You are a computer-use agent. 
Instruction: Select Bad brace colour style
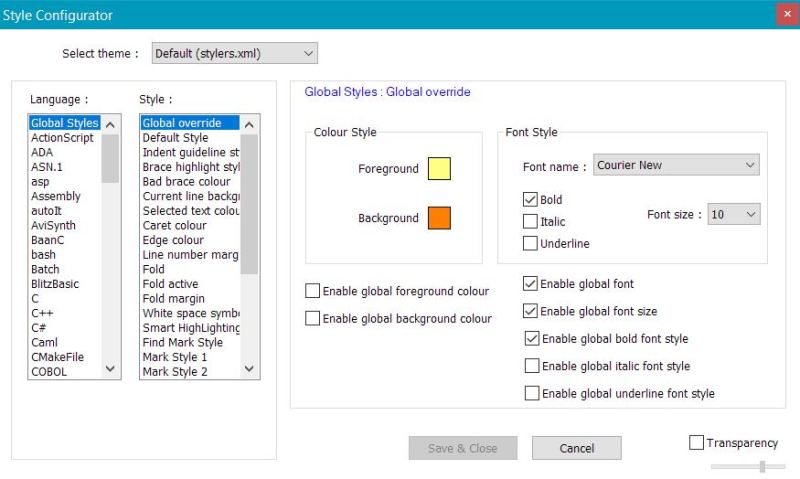pyautogui.click(x=190, y=182)
